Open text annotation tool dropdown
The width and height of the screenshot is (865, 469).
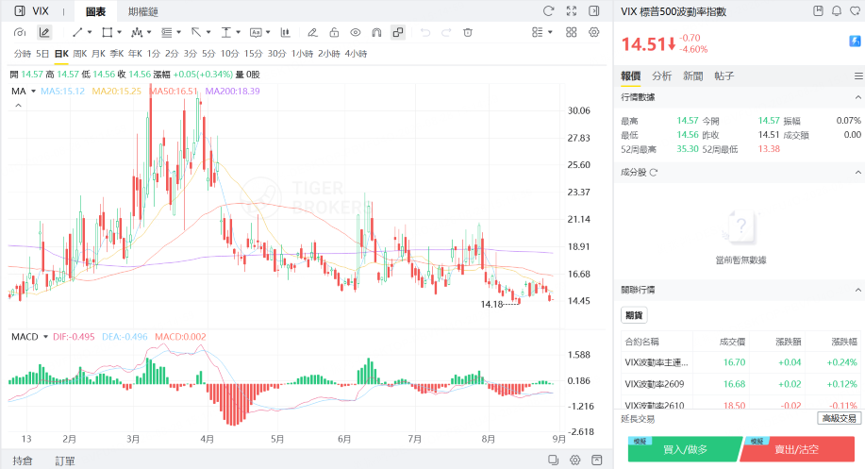tap(268, 33)
